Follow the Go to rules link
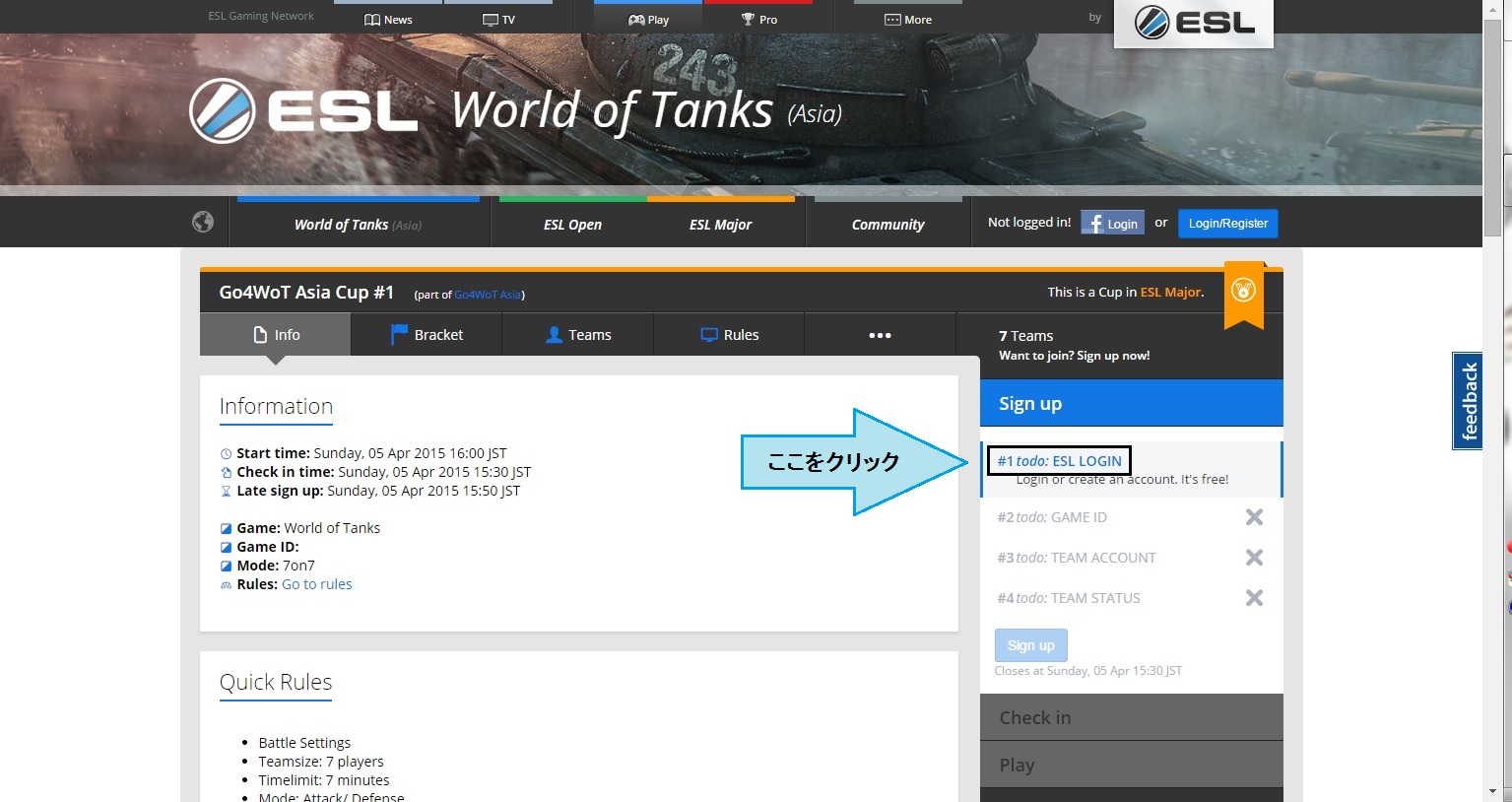Image resolution: width=1512 pixels, height=802 pixels. tap(316, 584)
